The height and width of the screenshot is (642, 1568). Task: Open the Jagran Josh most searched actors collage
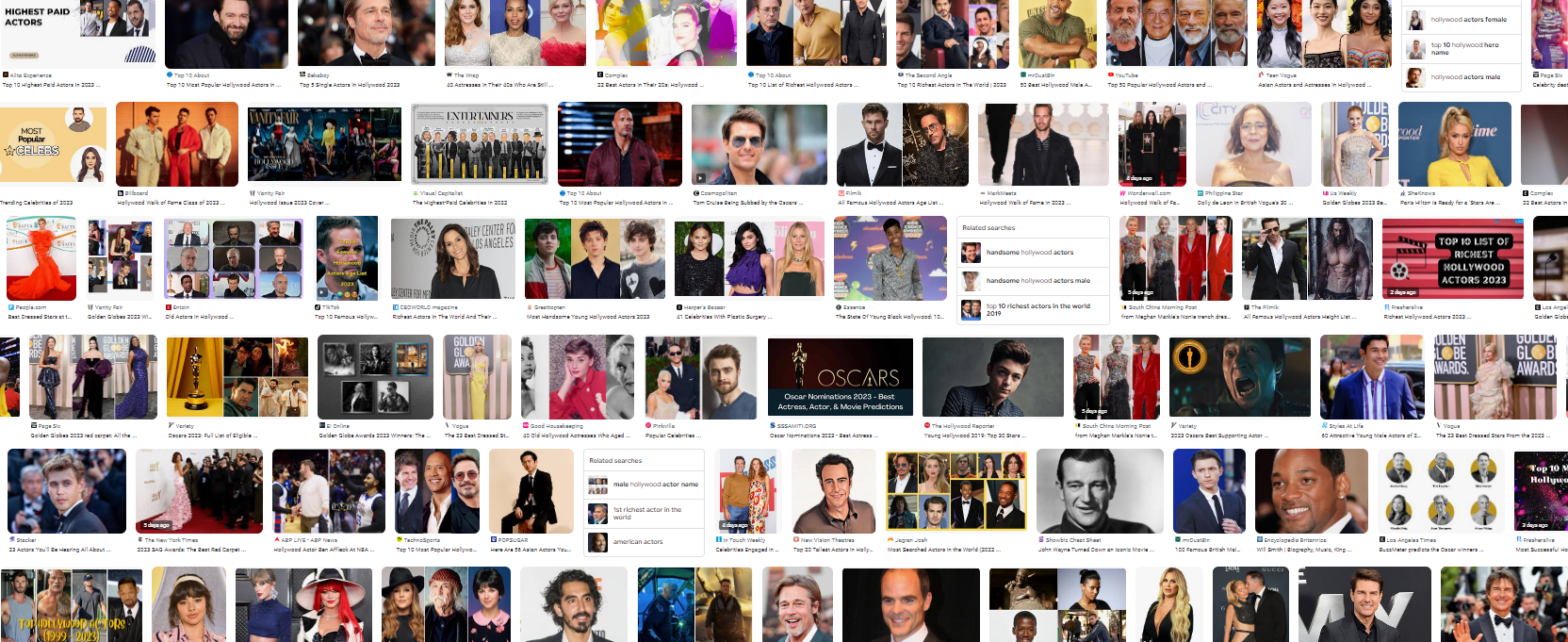956,490
